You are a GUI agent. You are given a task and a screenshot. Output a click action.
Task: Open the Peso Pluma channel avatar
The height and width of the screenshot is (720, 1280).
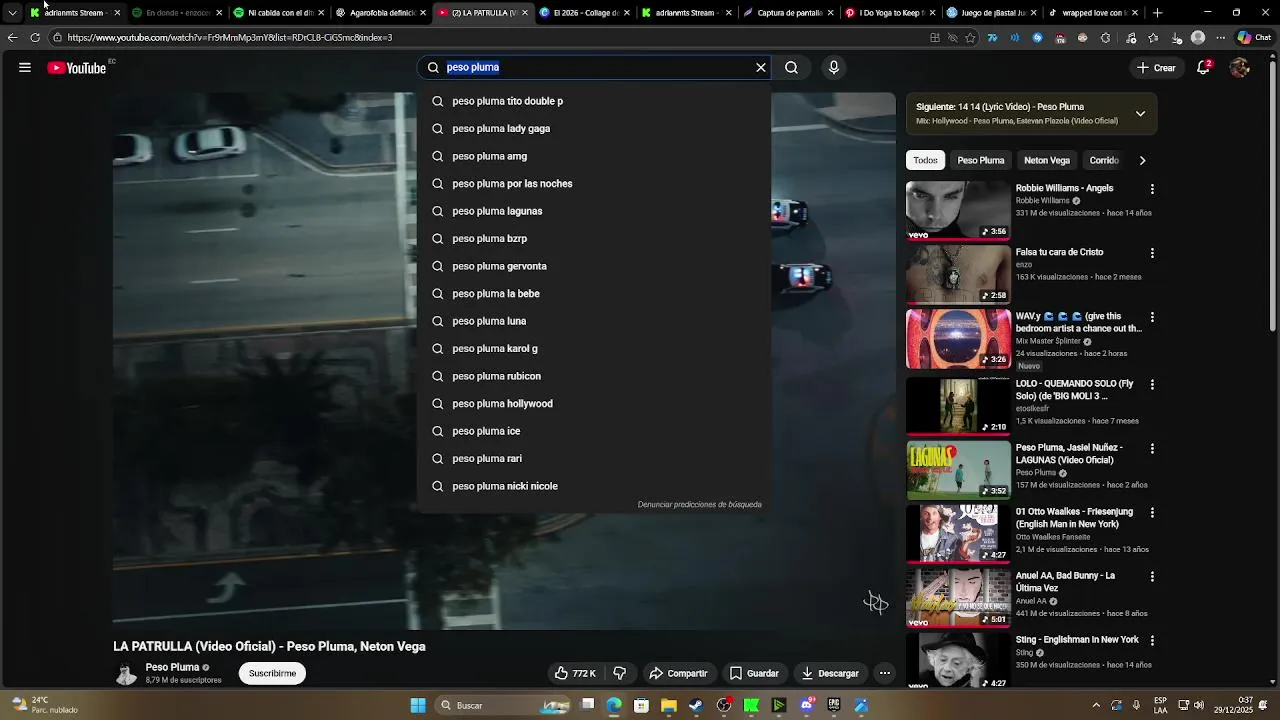[126, 674]
